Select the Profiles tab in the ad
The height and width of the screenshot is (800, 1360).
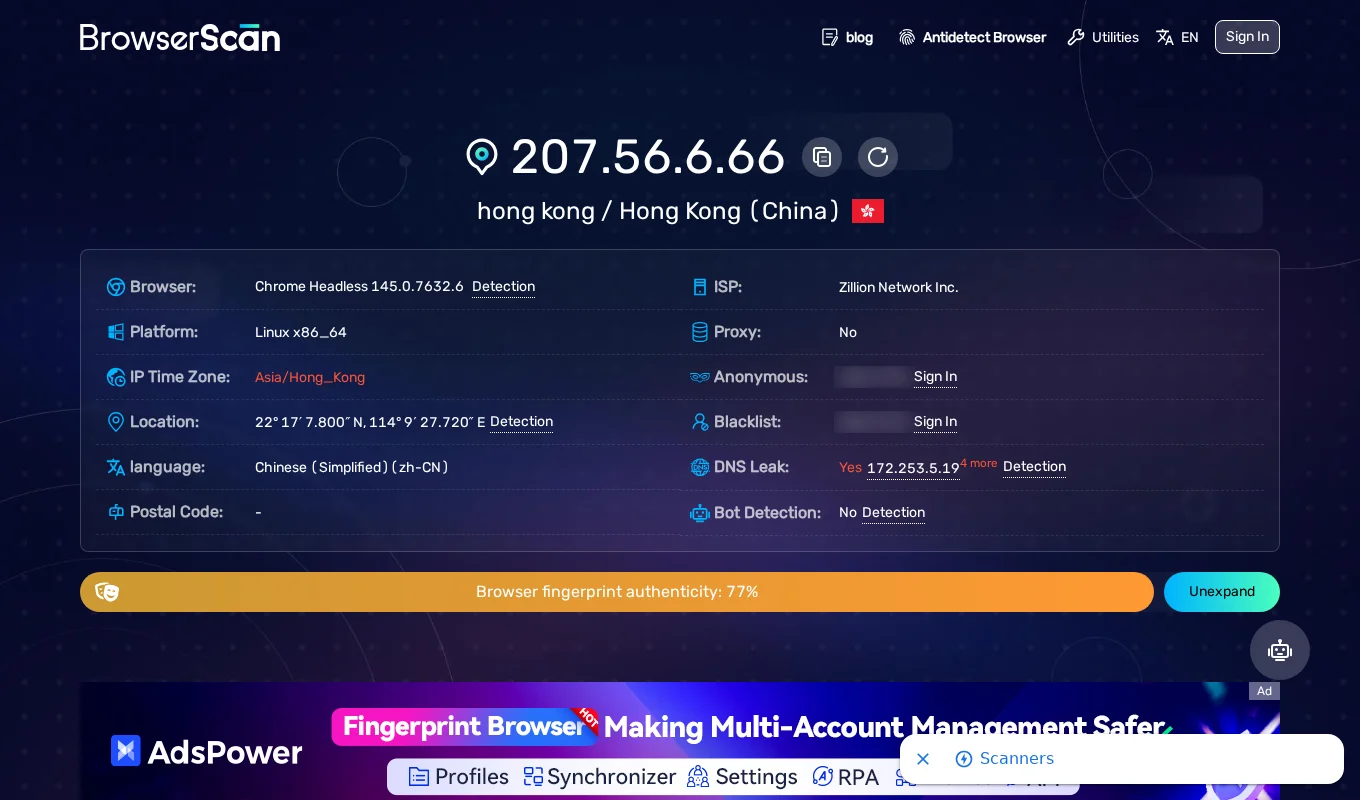pyautogui.click(x=459, y=776)
